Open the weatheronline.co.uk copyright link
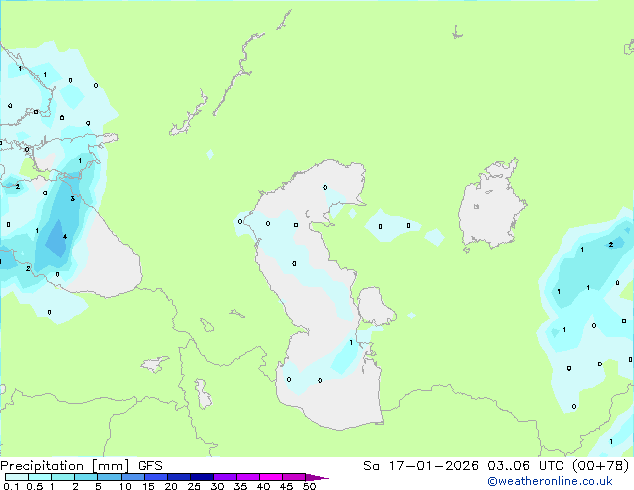 (550, 481)
